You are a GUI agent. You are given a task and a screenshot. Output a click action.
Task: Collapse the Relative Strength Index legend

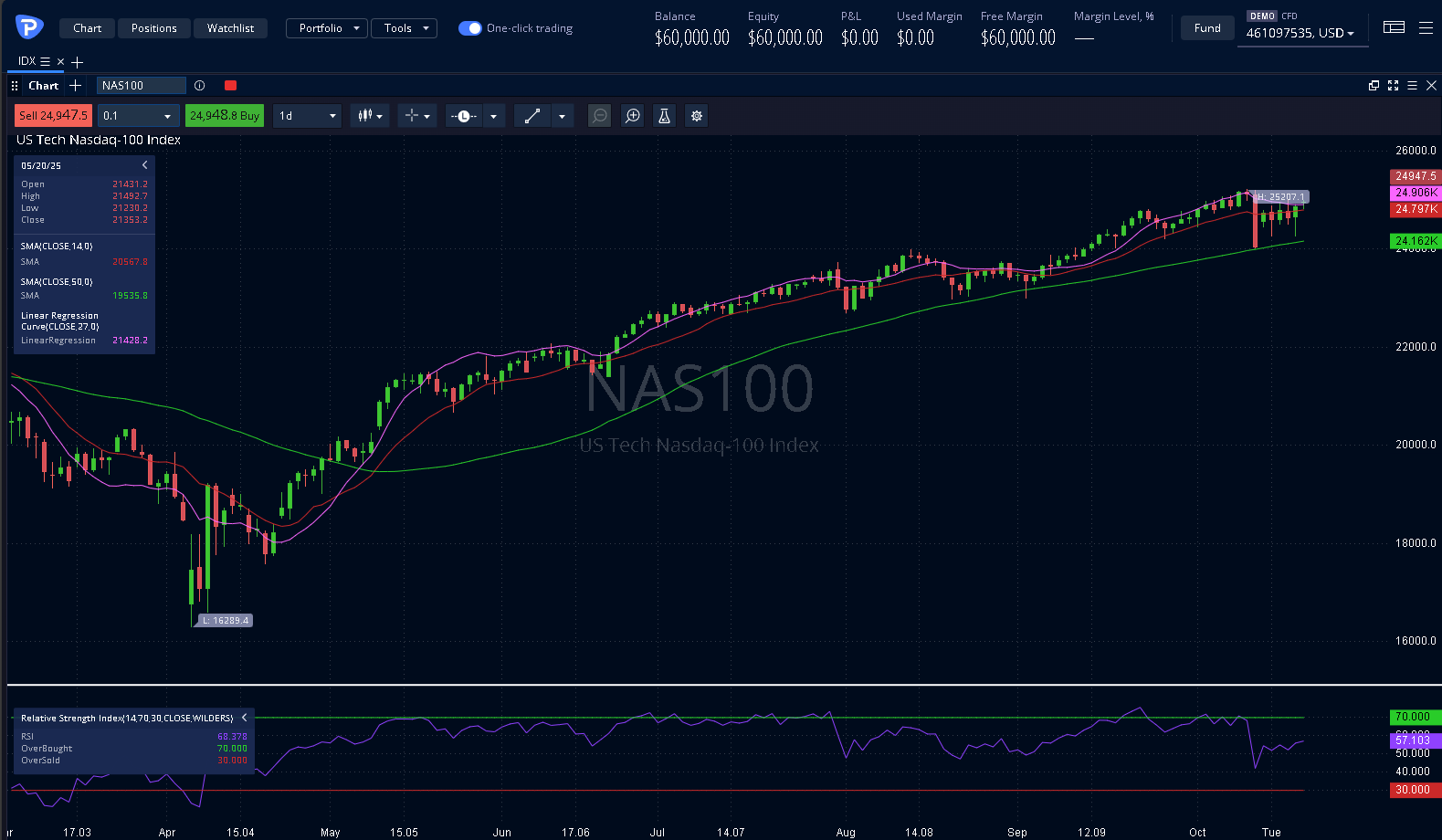pos(244,718)
